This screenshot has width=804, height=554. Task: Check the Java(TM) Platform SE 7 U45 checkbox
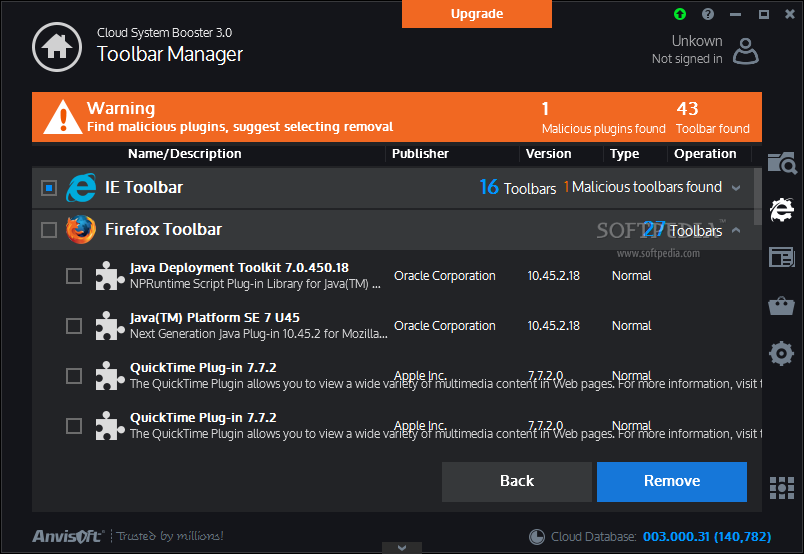pyautogui.click(x=74, y=326)
